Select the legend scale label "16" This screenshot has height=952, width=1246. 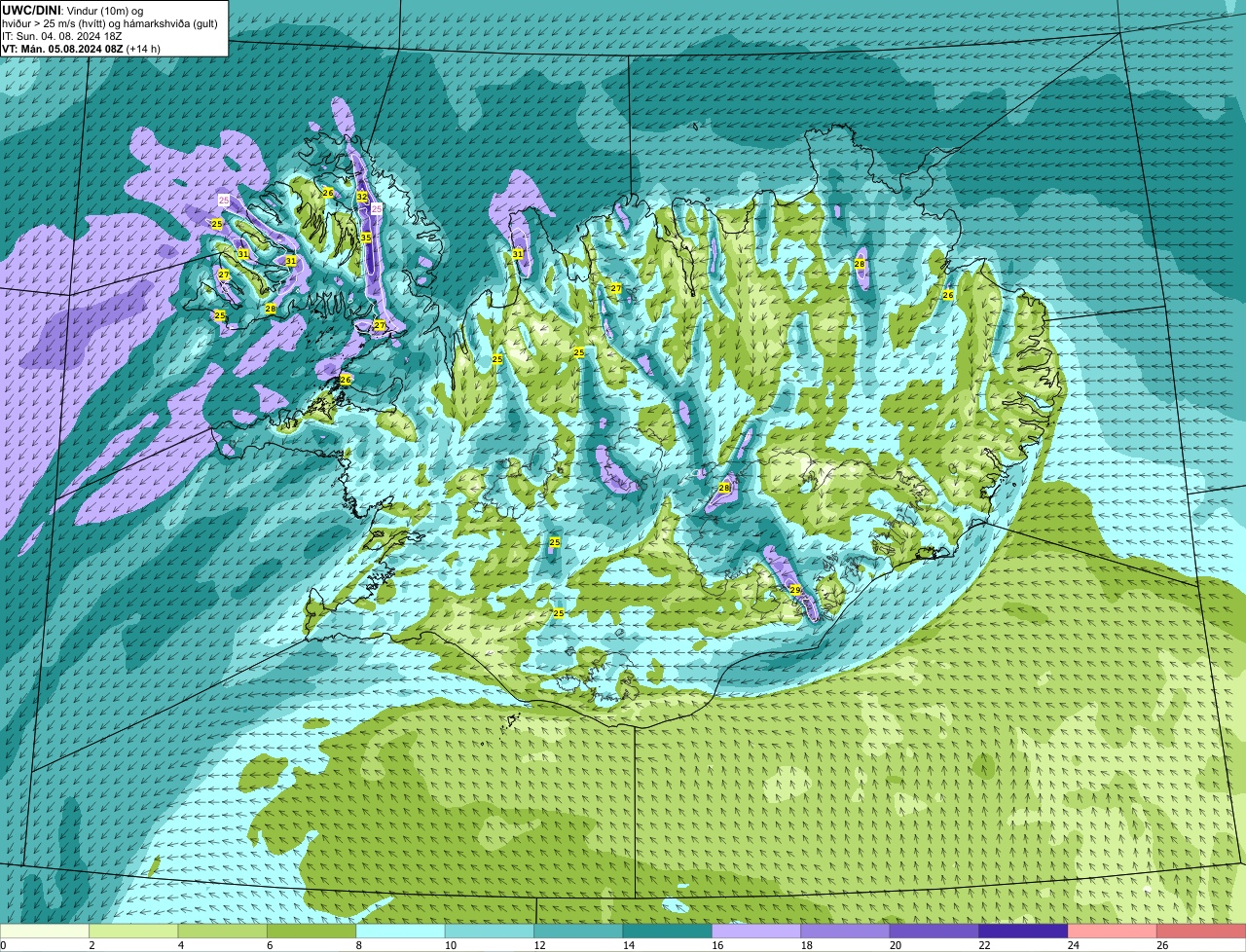715,944
